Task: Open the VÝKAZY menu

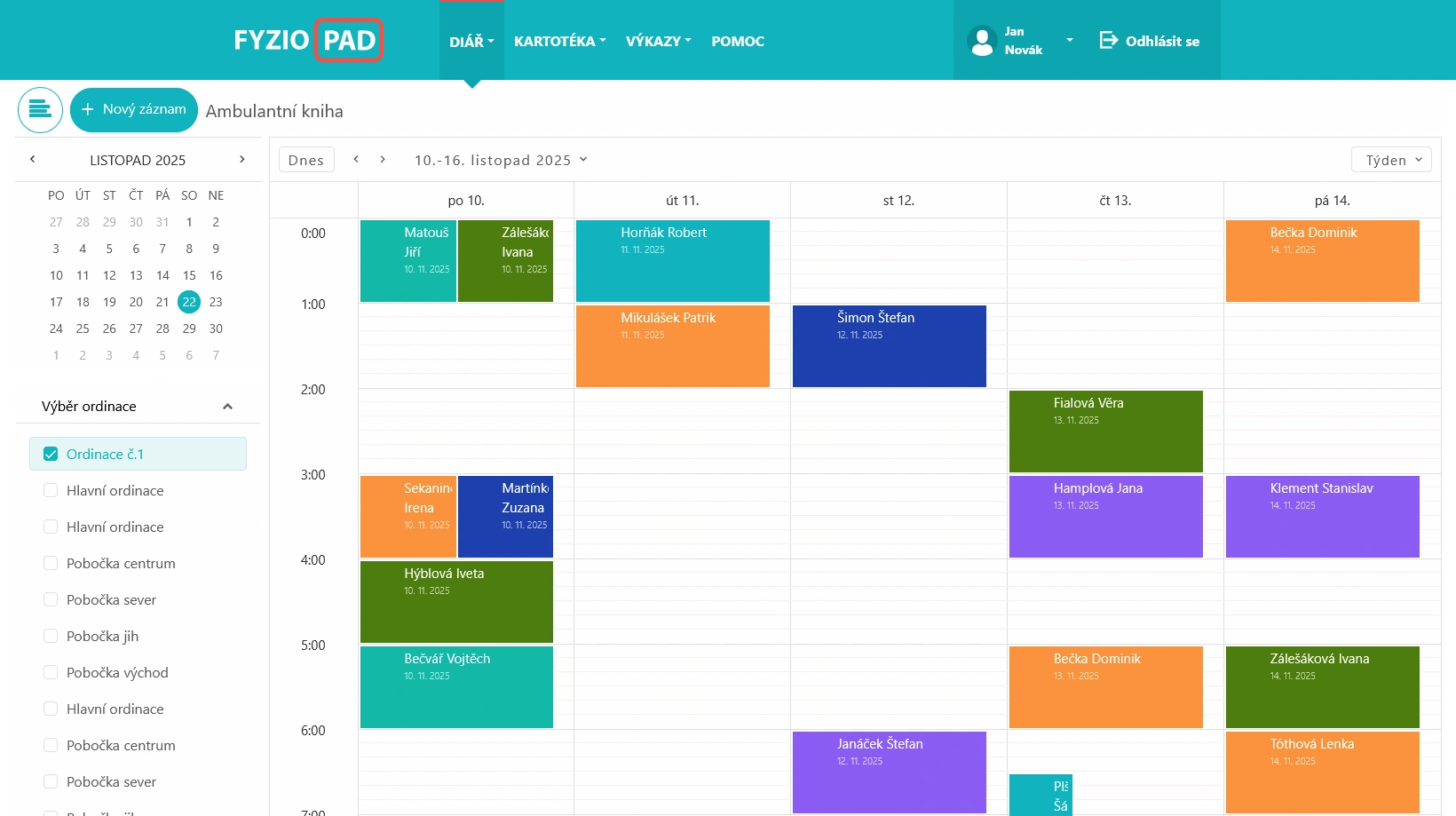Action: point(658,41)
